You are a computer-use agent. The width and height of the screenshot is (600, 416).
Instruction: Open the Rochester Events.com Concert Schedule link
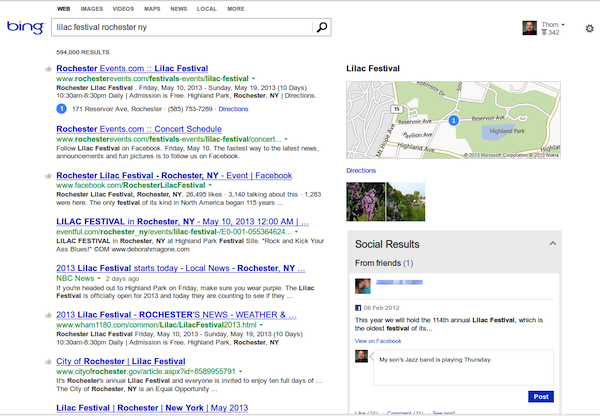[139, 129]
